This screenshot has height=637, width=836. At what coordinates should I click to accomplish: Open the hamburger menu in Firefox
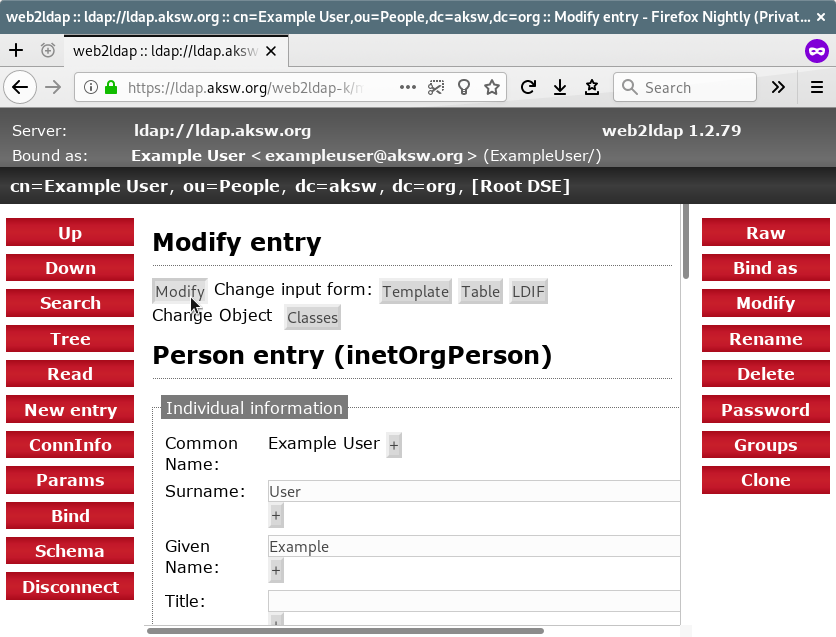pos(817,87)
